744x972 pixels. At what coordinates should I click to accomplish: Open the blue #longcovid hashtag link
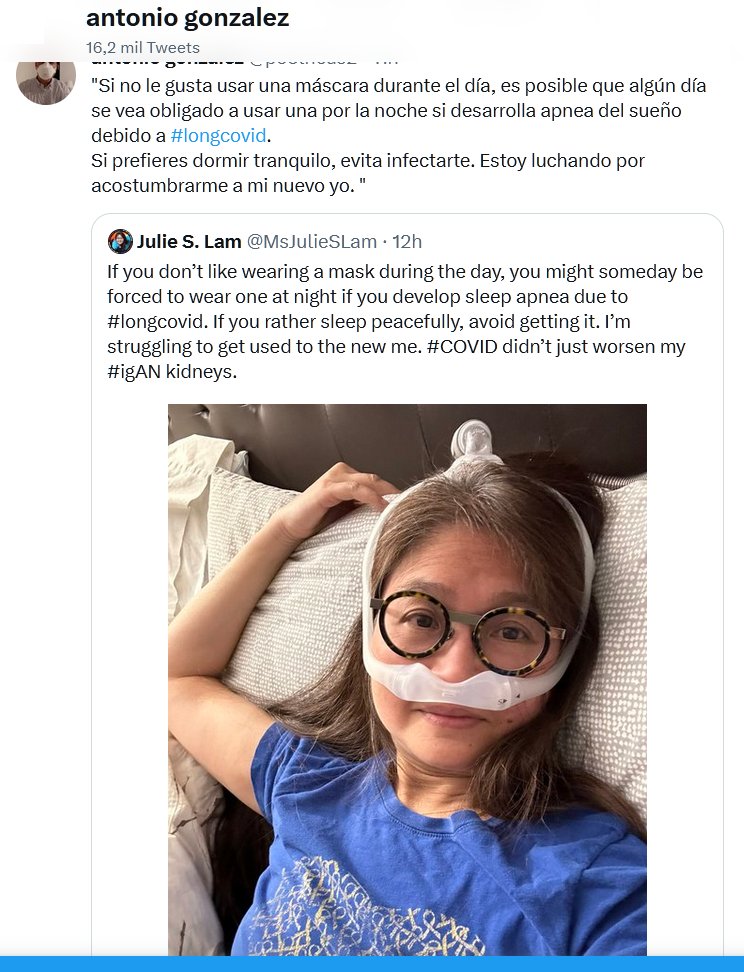(x=218, y=135)
